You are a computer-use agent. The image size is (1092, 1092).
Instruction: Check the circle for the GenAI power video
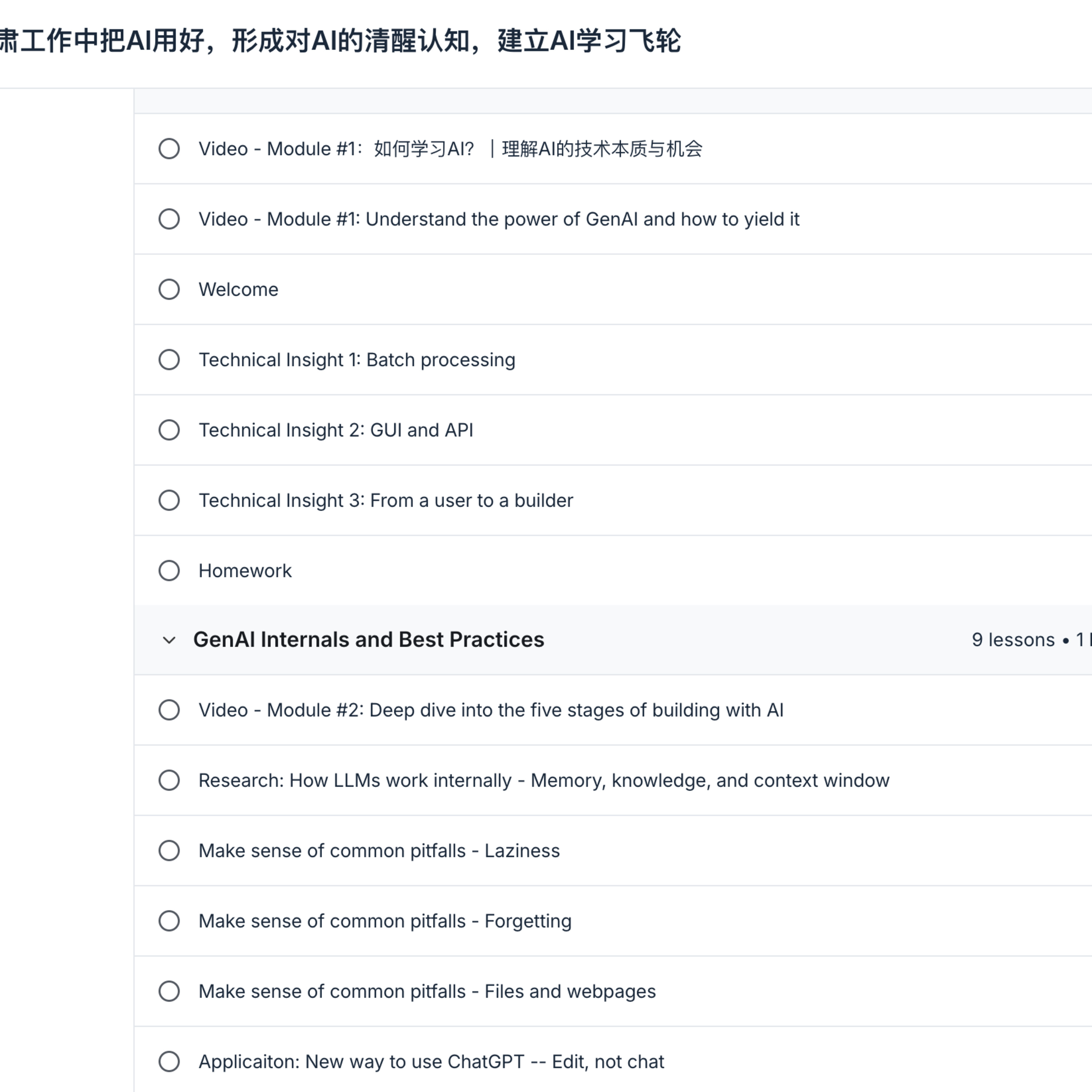click(169, 219)
